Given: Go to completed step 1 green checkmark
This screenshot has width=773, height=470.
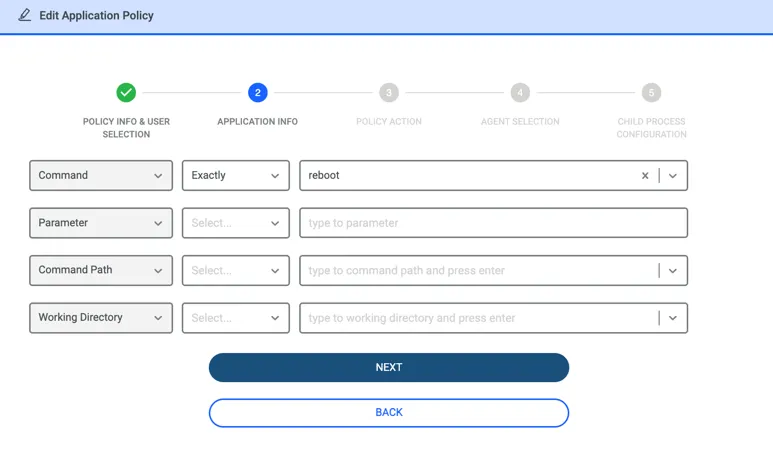Looking at the screenshot, I should [126, 93].
